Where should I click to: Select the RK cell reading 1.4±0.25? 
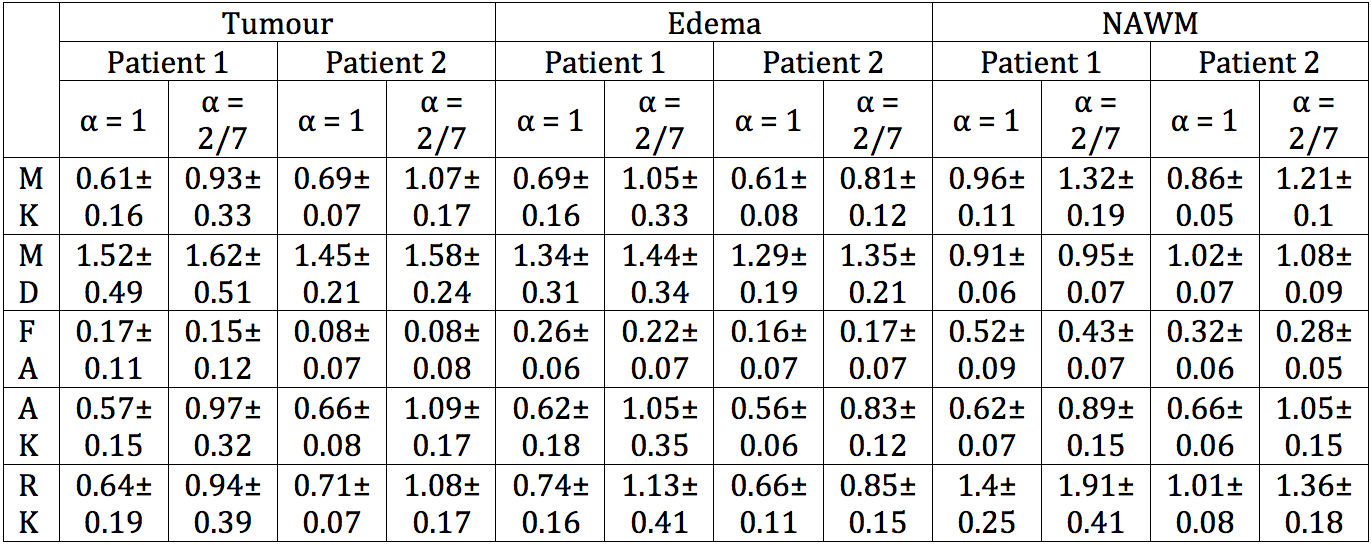pos(986,503)
